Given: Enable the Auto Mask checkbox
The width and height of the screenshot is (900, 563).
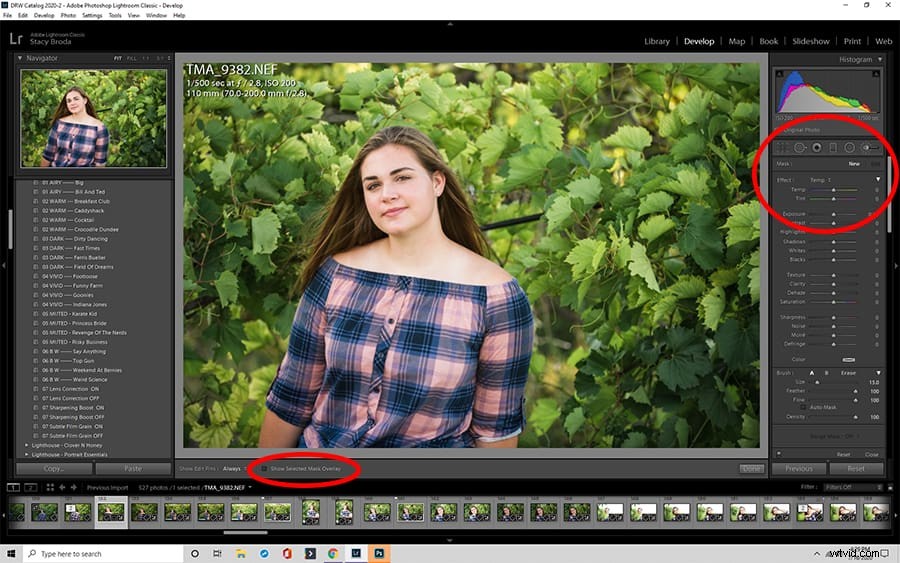Looking at the screenshot, I should [804, 407].
